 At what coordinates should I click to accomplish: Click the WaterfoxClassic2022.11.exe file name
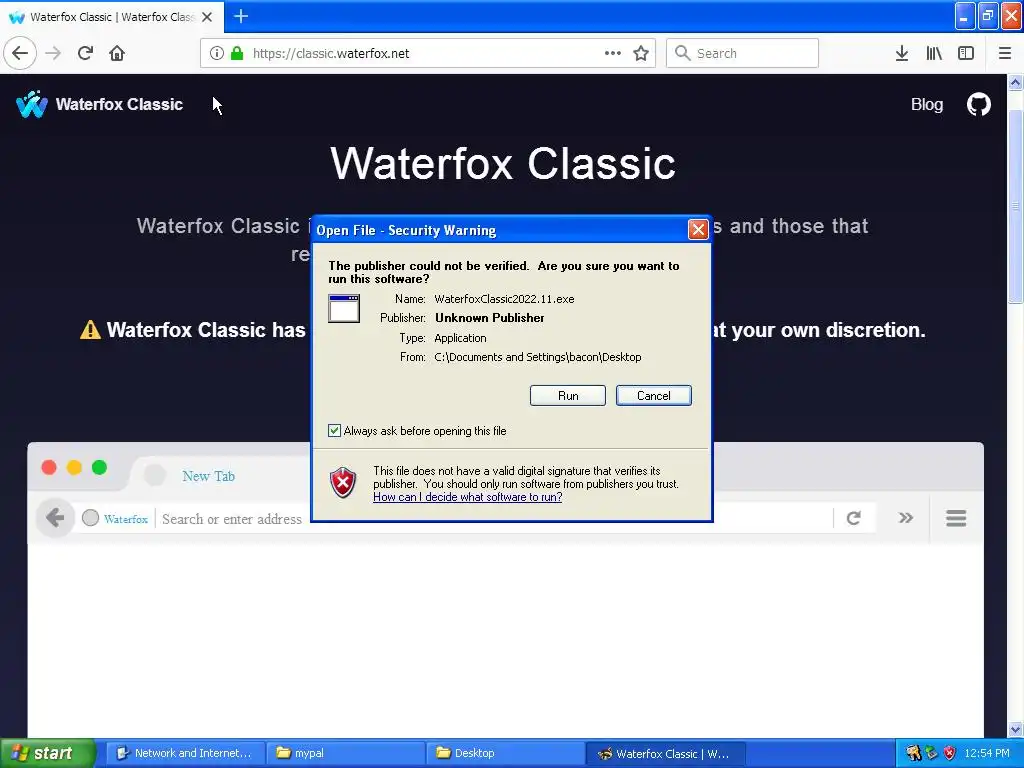pos(504,299)
